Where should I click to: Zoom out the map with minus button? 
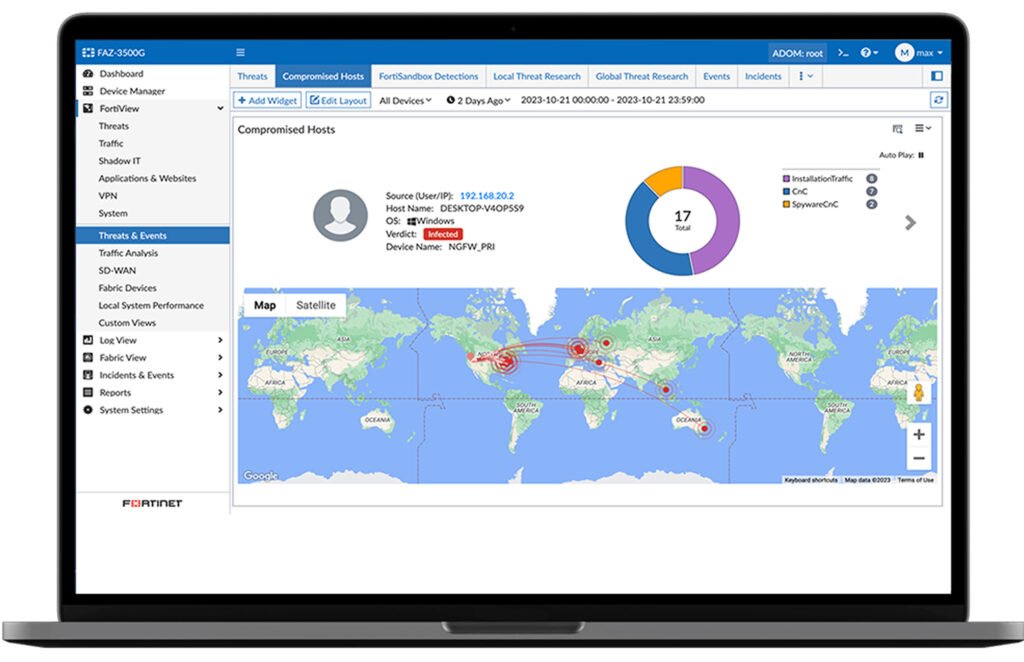pyautogui.click(x=918, y=459)
